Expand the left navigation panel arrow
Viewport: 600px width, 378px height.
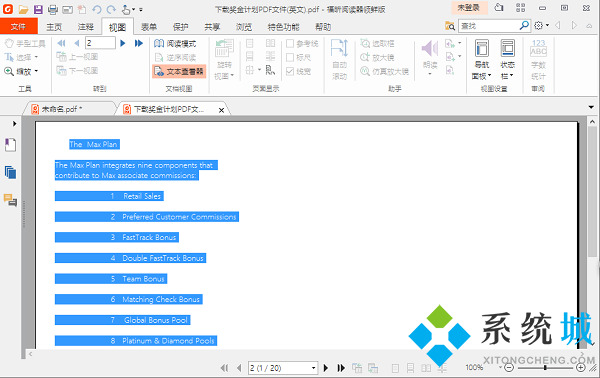point(15,124)
